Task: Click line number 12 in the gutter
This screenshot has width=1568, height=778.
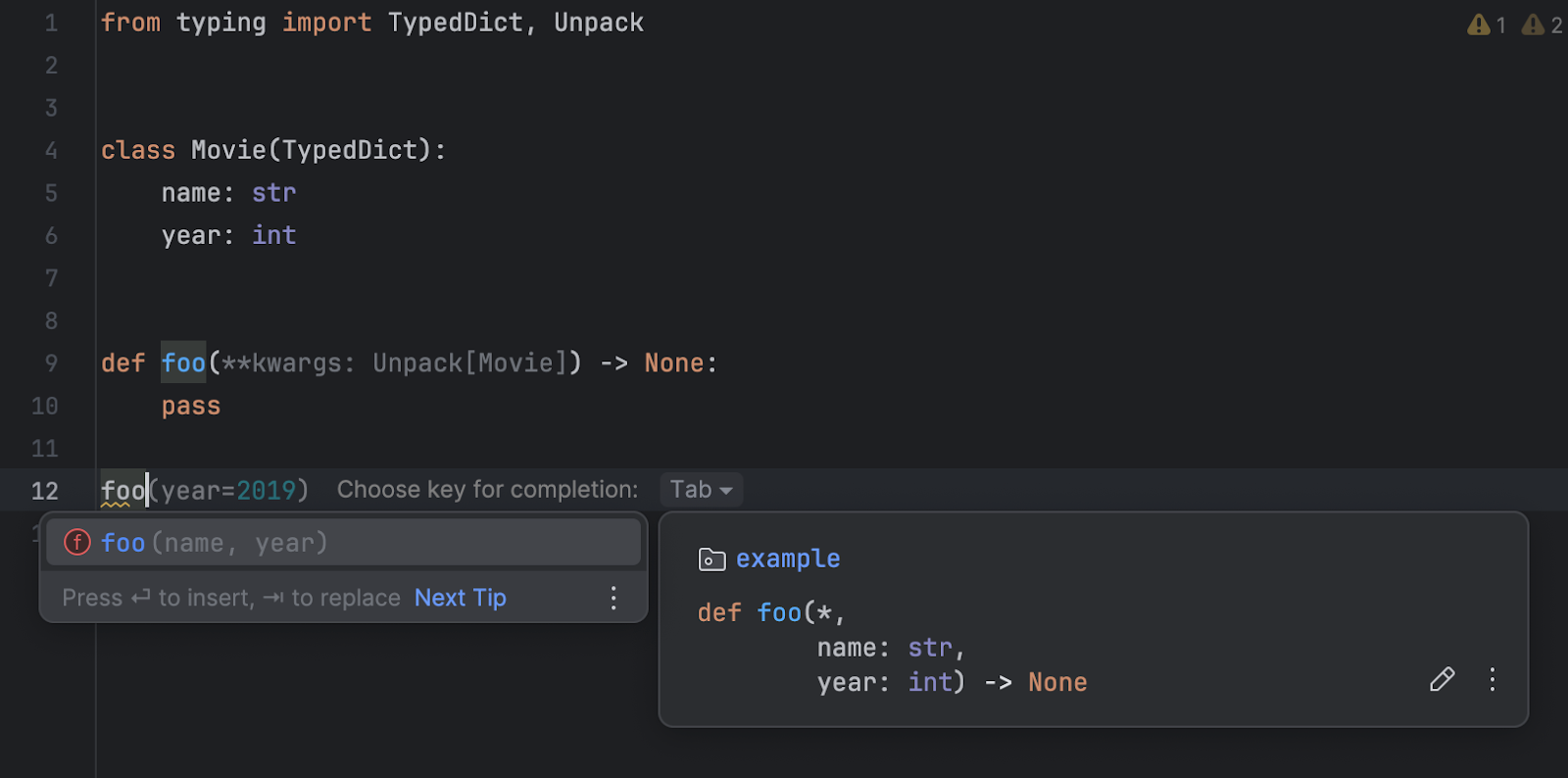Action: pos(45,491)
